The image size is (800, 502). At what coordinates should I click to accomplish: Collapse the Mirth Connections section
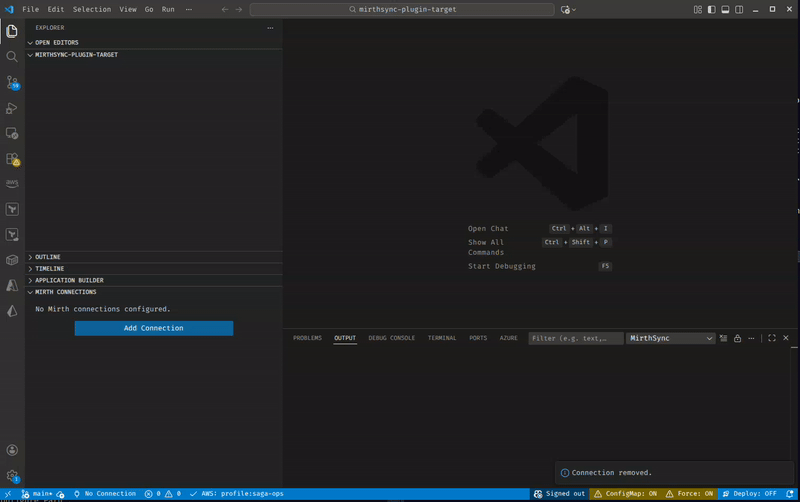click(154, 292)
